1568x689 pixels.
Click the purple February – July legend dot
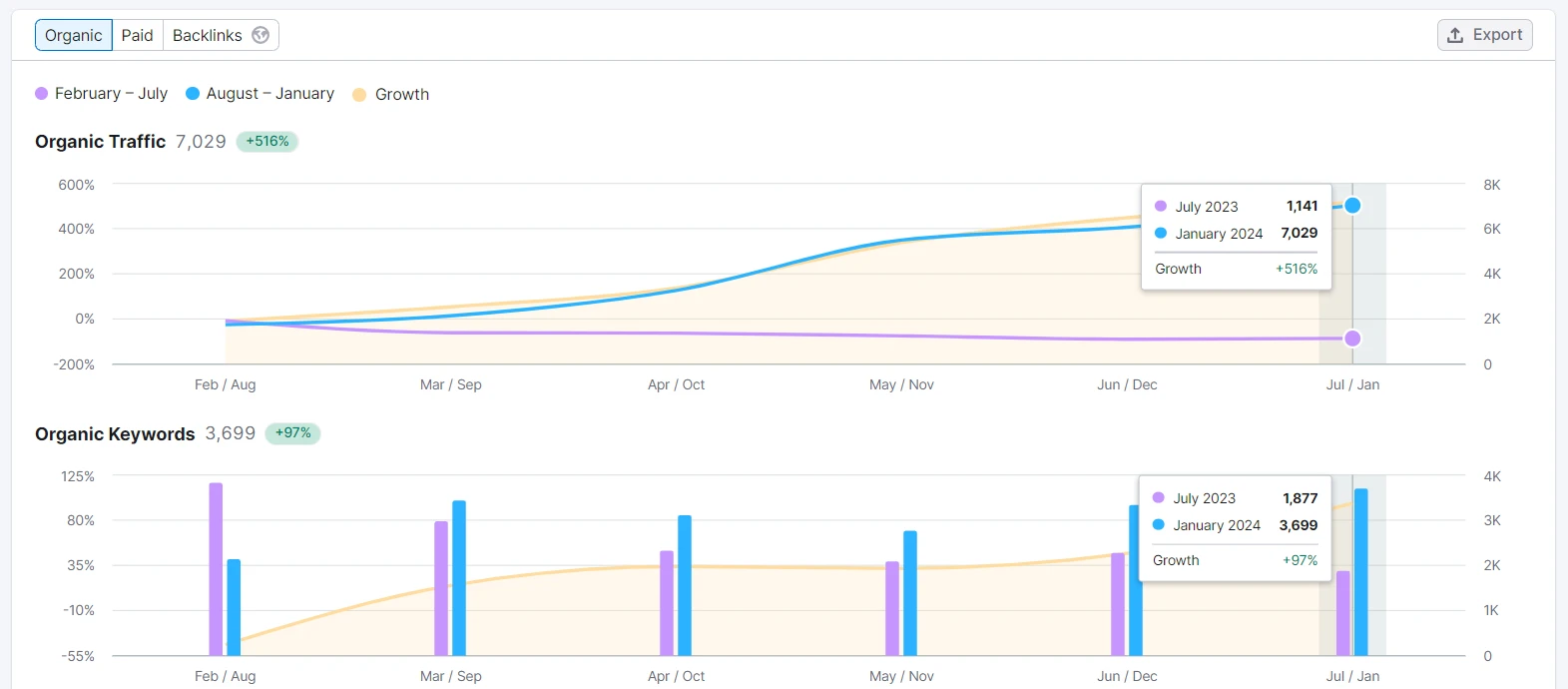[42, 94]
